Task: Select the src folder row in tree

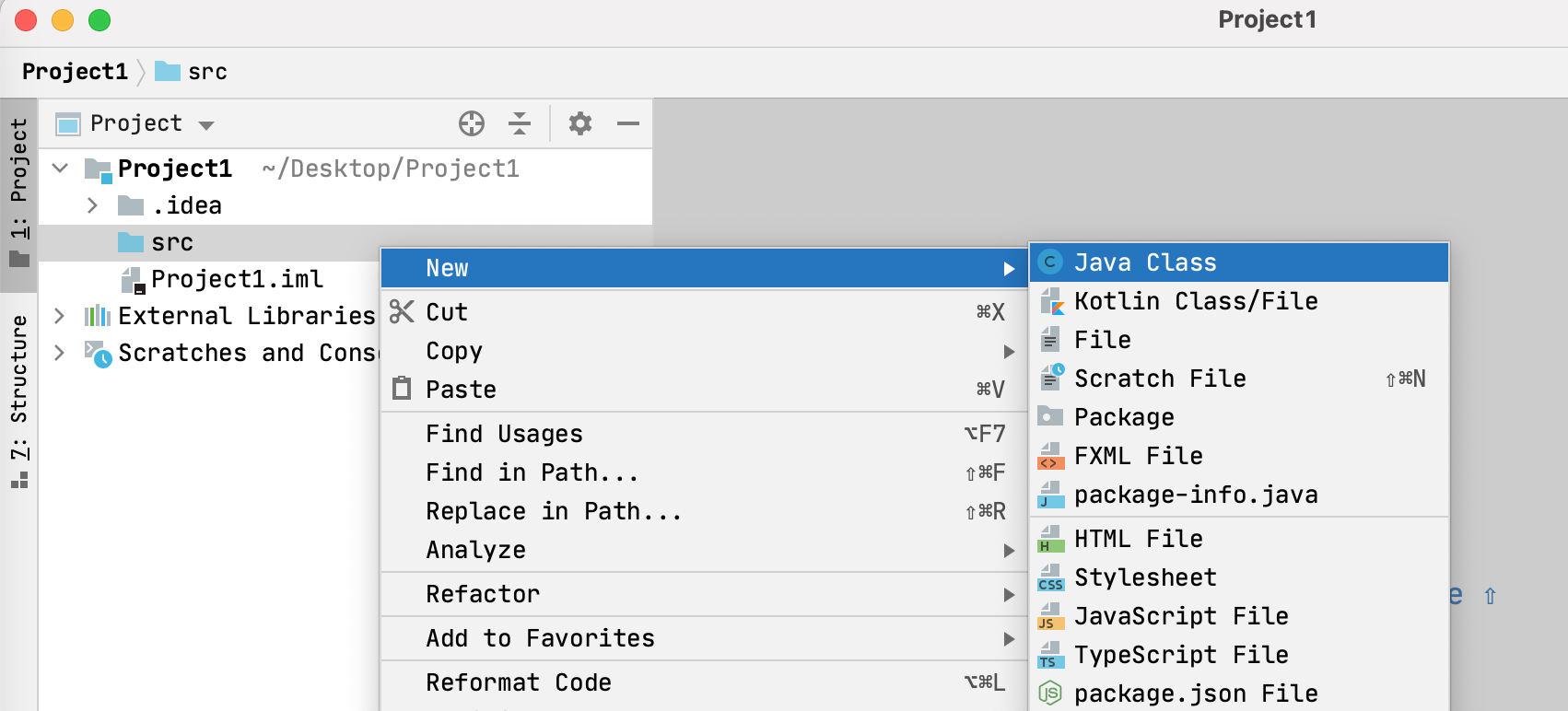Action: click(x=345, y=242)
